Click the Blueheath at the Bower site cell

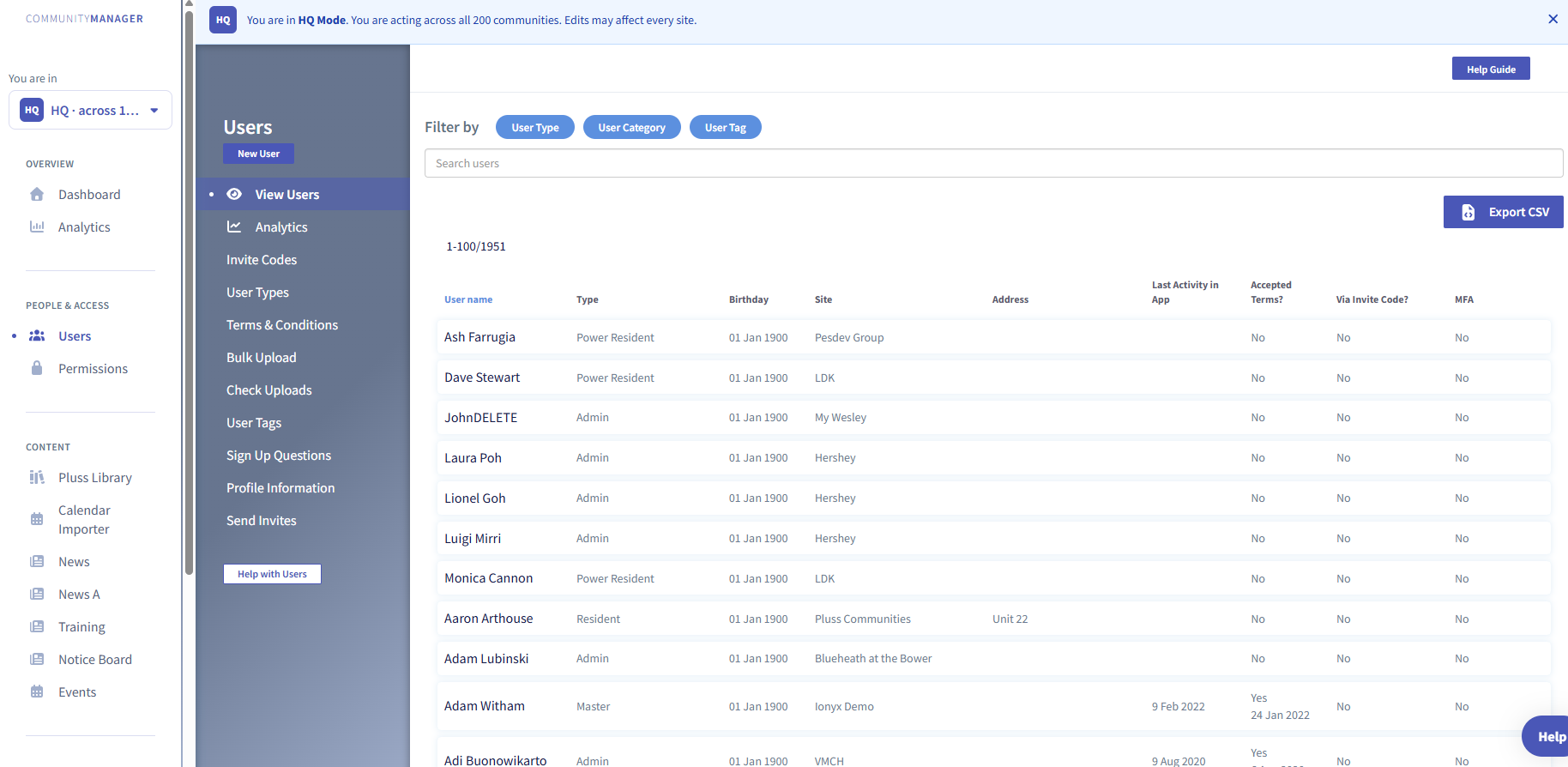click(873, 658)
